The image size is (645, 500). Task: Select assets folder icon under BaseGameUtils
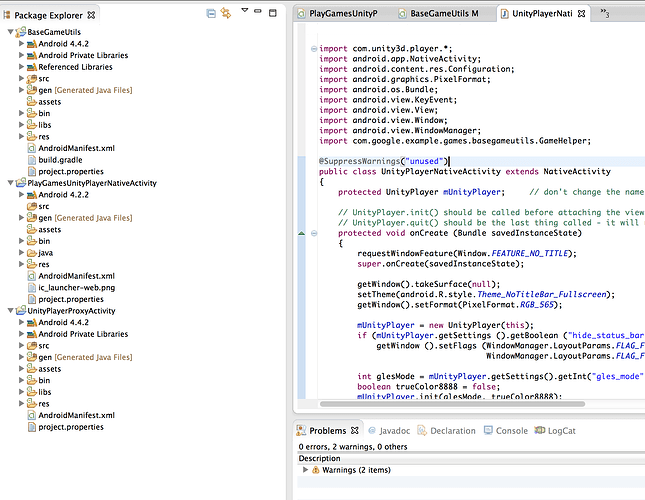(32, 102)
